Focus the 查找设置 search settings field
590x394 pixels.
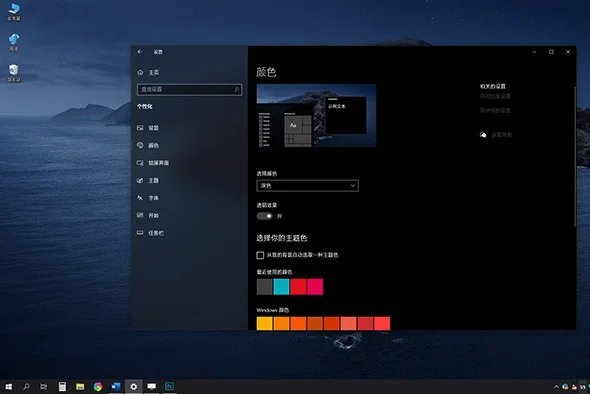click(x=190, y=90)
